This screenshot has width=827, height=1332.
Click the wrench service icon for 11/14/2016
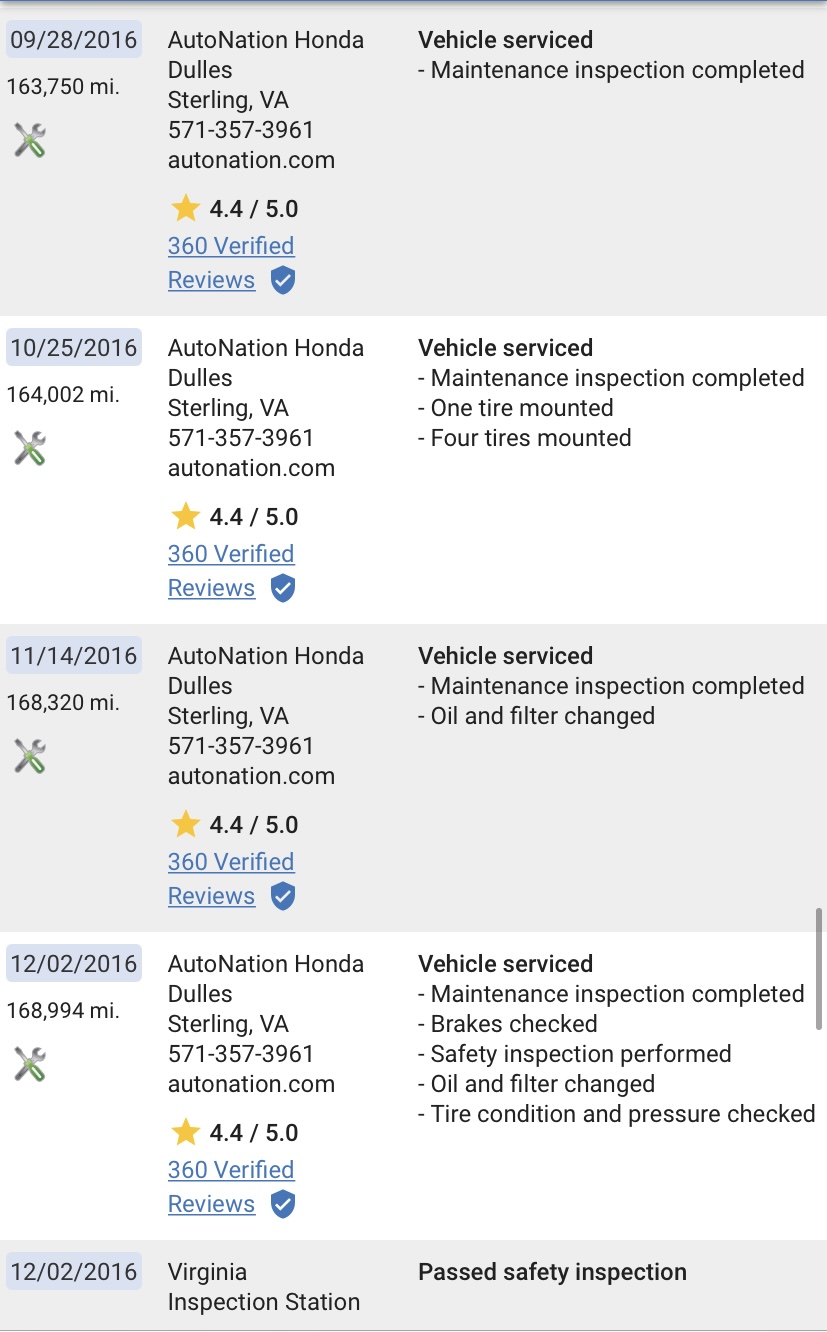tap(30, 756)
